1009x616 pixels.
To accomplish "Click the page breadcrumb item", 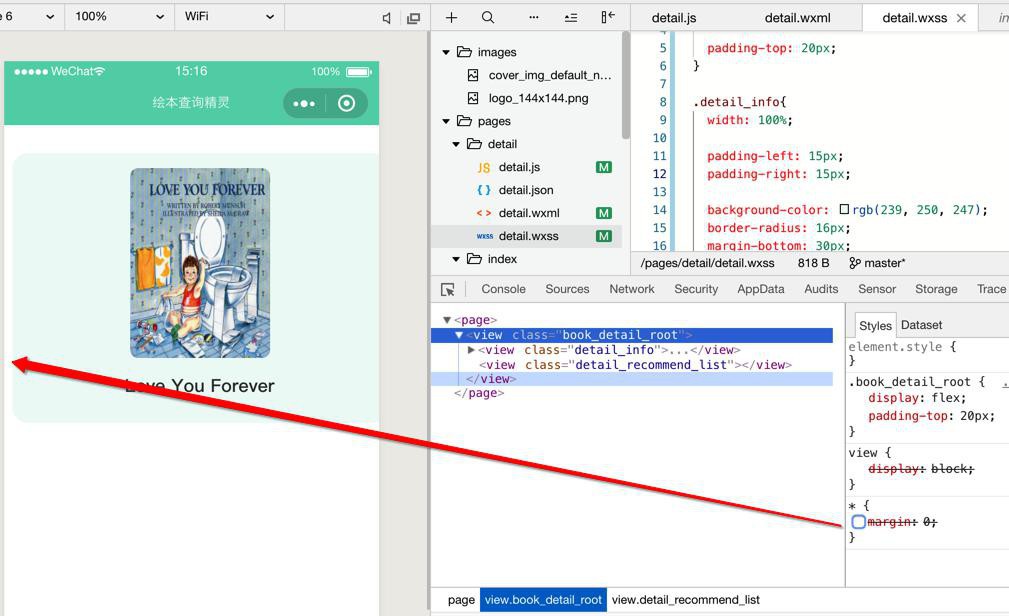I will [461, 600].
